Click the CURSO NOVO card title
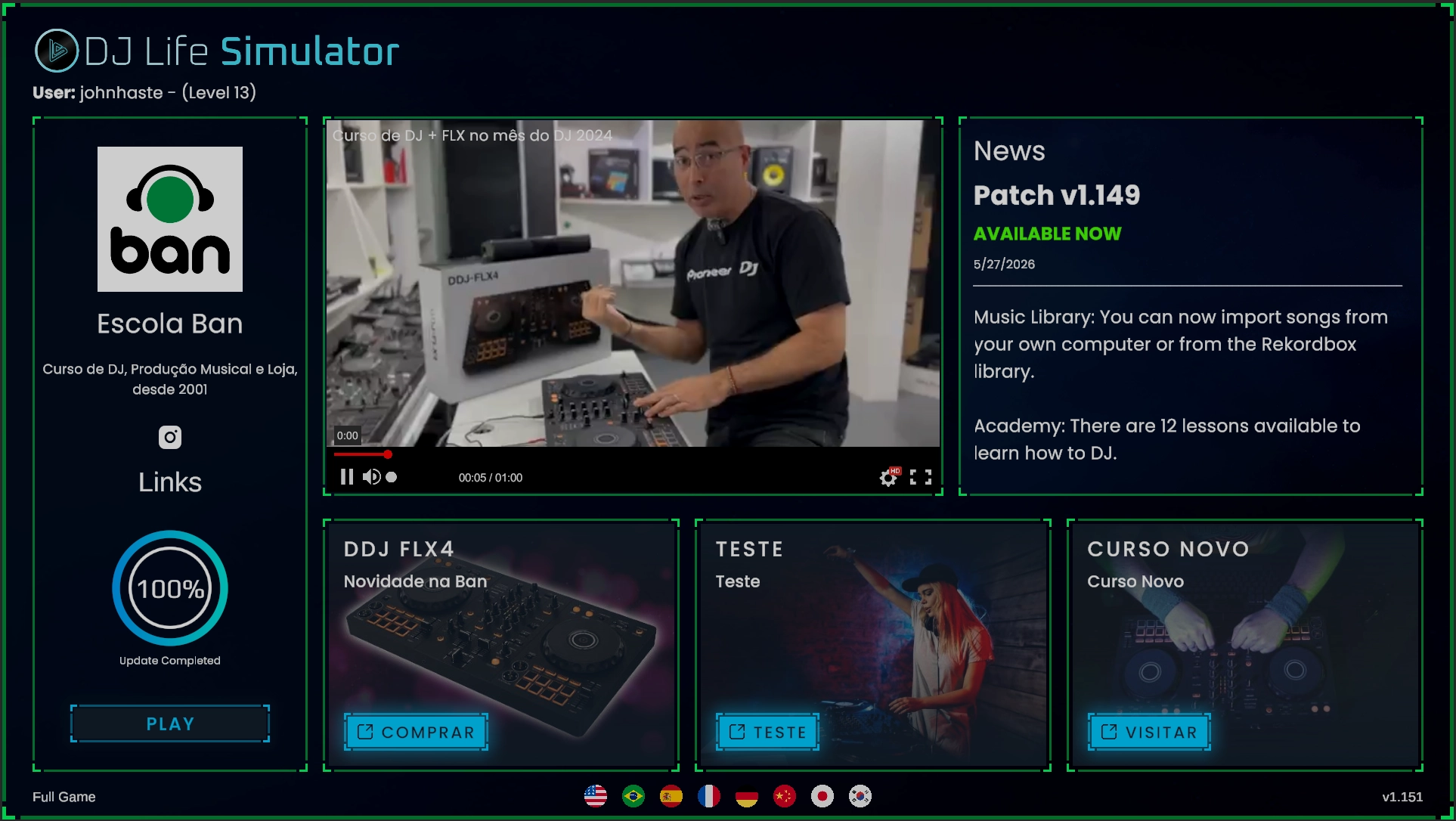1456x821 pixels. coord(1169,549)
